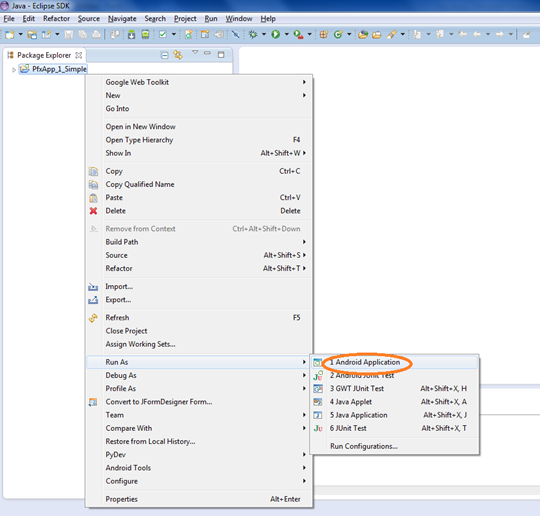Click the green Run button in toolbar
540x516 pixels.
(276, 34)
